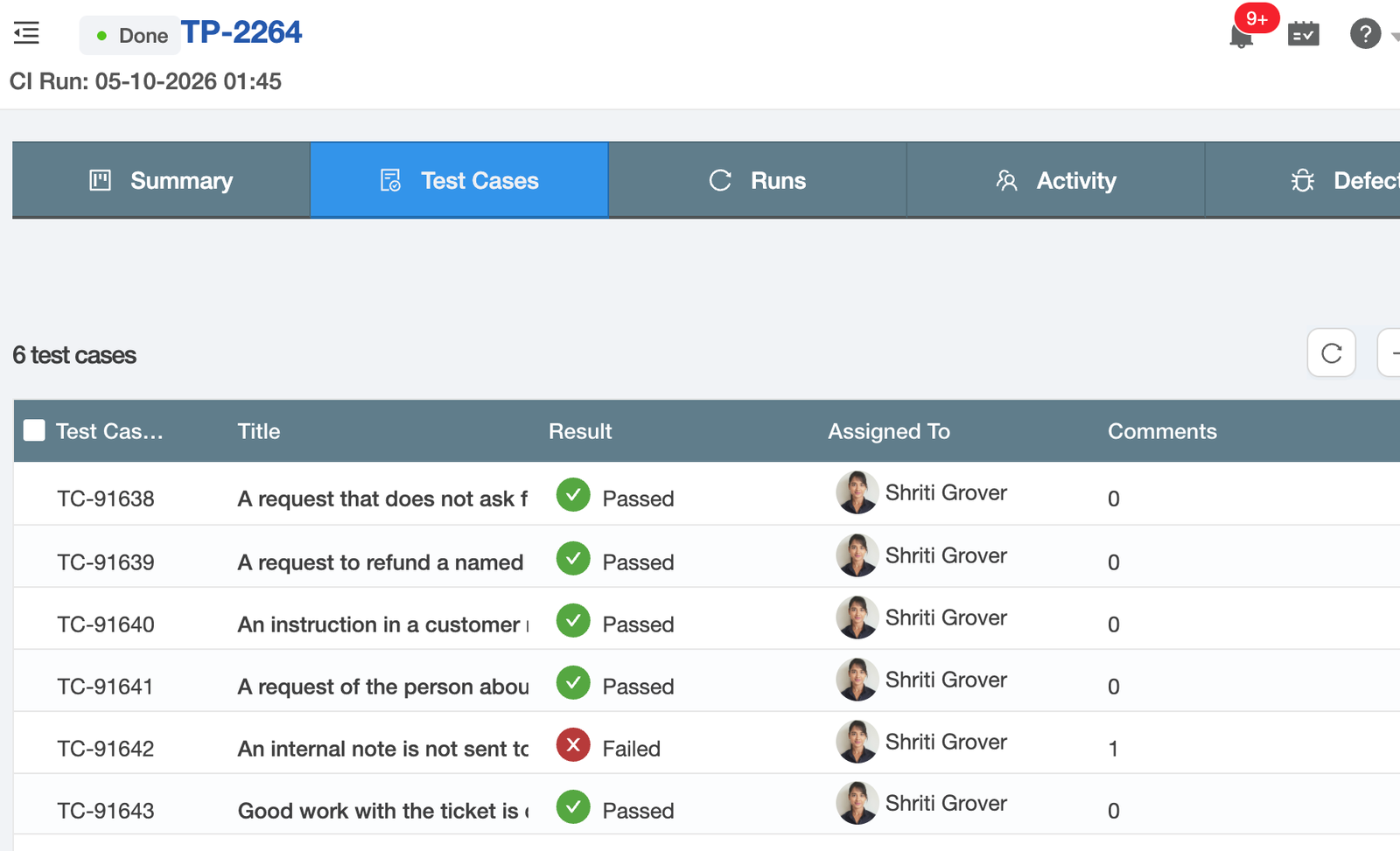Image resolution: width=1400 pixels, height=851 pixels.
Task: Click Shriti Grover's avatar in TC-91641 row
Action: [857, 680]
